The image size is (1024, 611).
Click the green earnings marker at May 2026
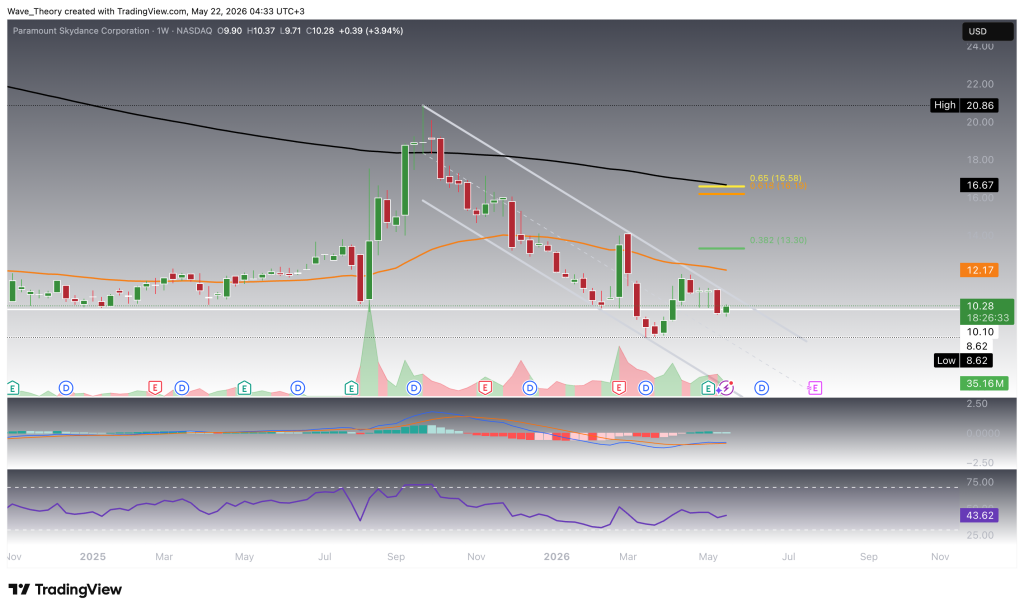click(x=708, y=388)
